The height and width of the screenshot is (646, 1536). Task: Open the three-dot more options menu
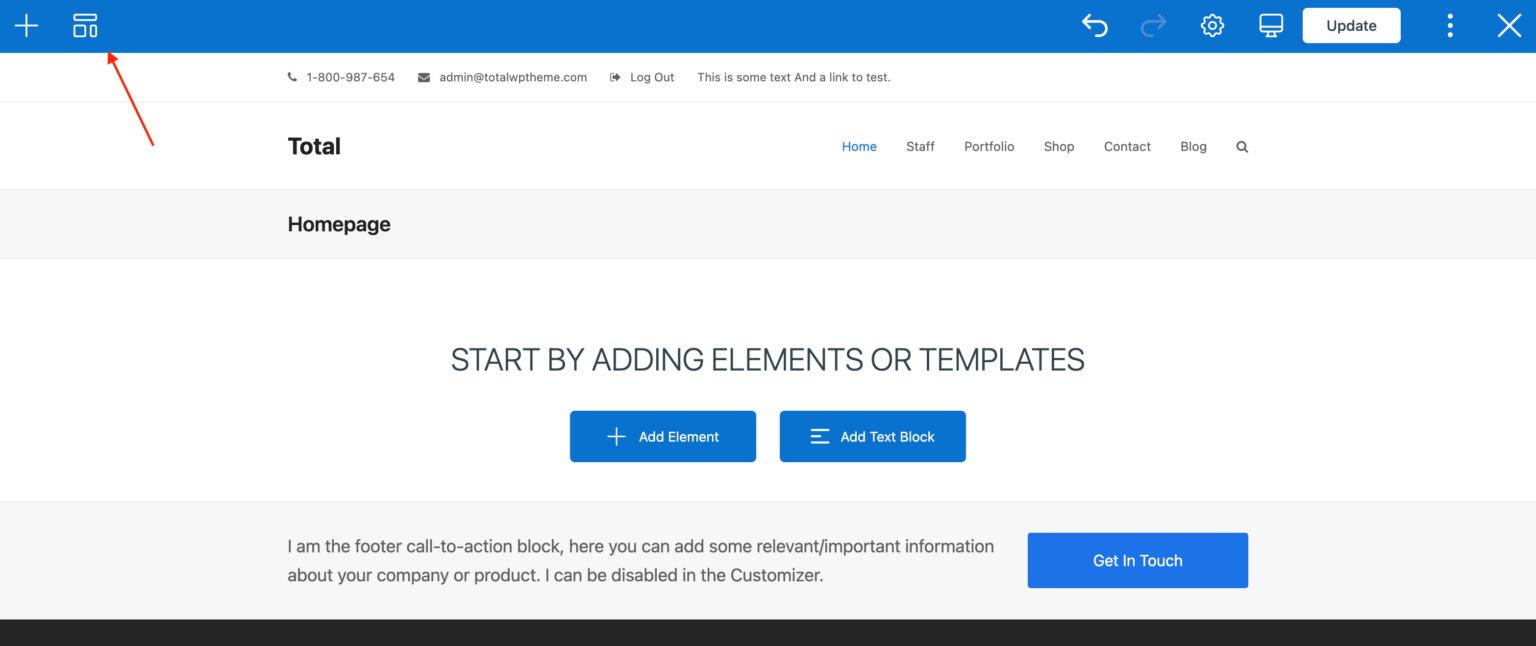coord(1450,26)
